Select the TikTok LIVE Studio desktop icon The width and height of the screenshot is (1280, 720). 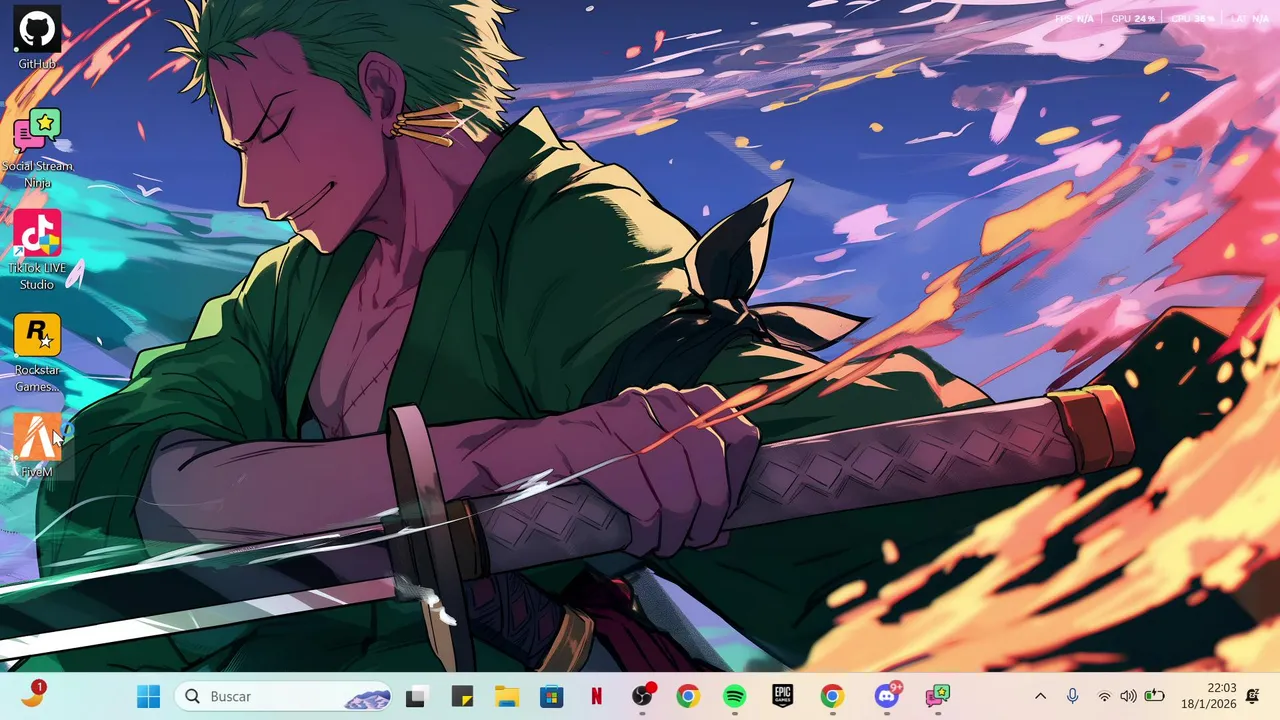pos(37,250)
